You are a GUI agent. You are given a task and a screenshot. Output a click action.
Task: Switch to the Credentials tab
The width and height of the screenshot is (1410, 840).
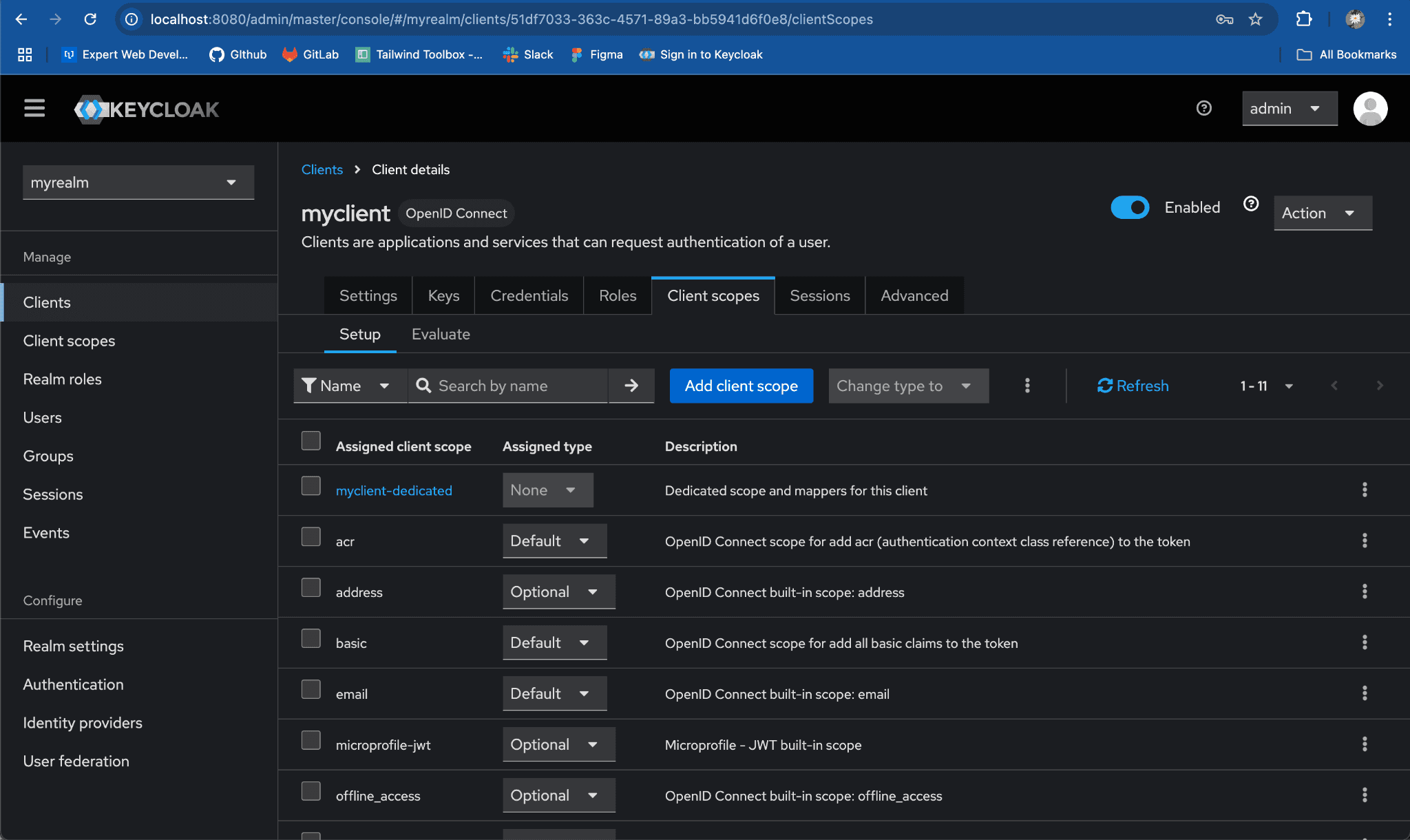529,295
